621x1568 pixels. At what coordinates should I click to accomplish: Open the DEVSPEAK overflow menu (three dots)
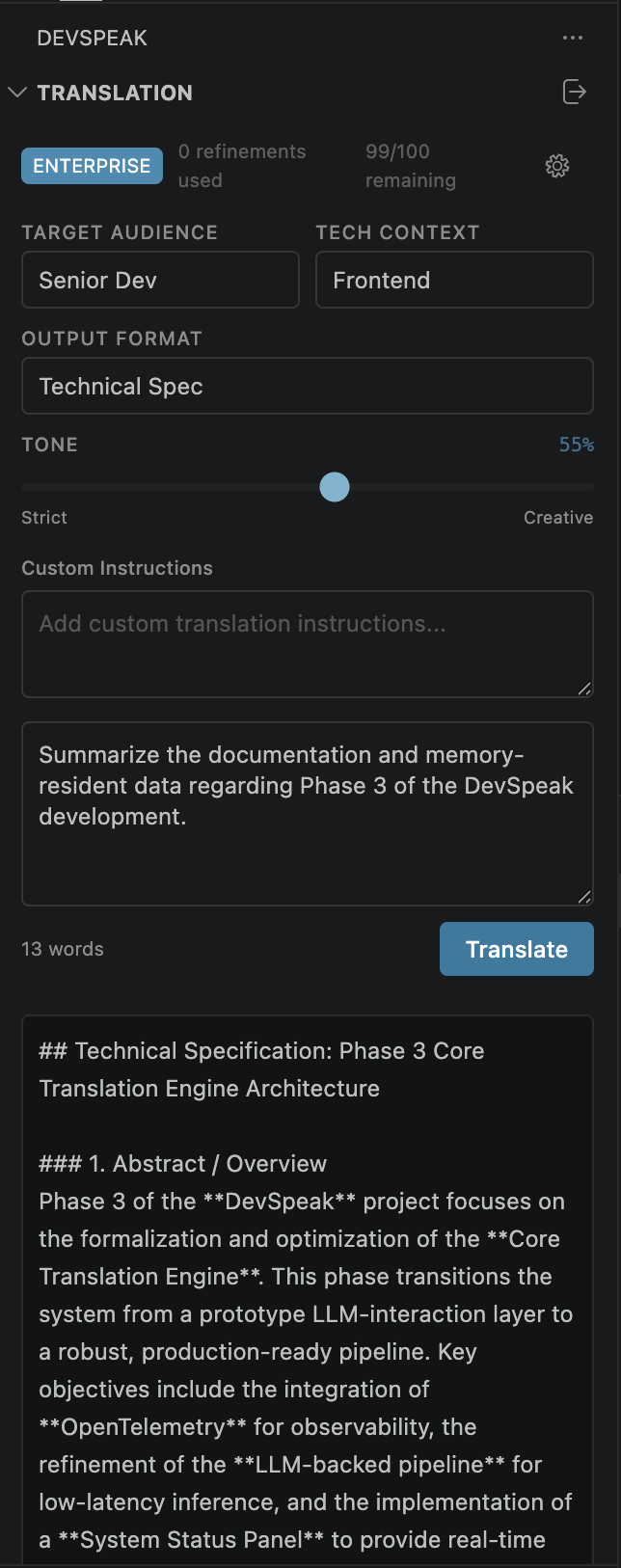pyautogui.click(x=573, y=38)
